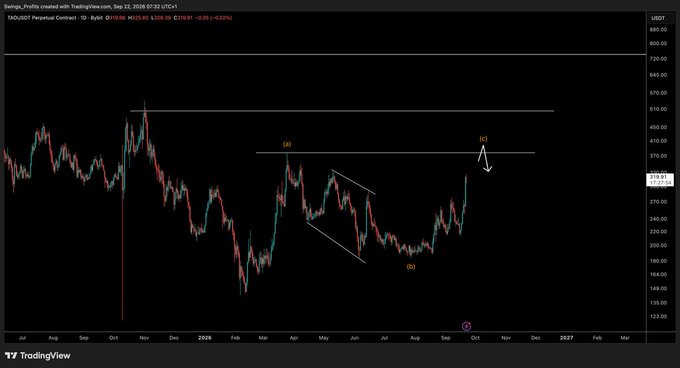Click the 123.00 price axis label
The height and width of the screenshot is (368, 680).
pyautogui.click(x=658, y=316)
